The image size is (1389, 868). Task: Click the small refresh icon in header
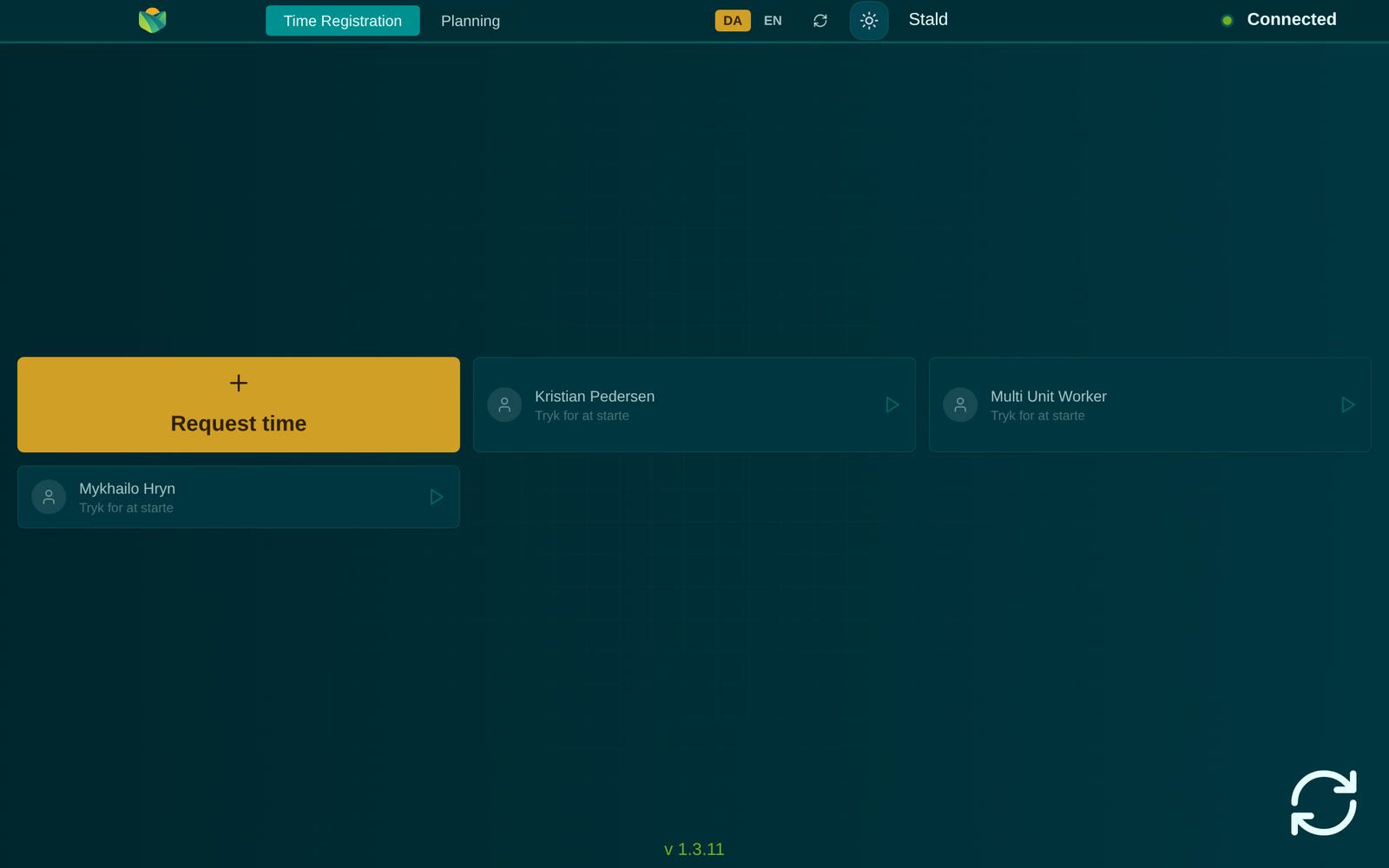coord(820,21)
